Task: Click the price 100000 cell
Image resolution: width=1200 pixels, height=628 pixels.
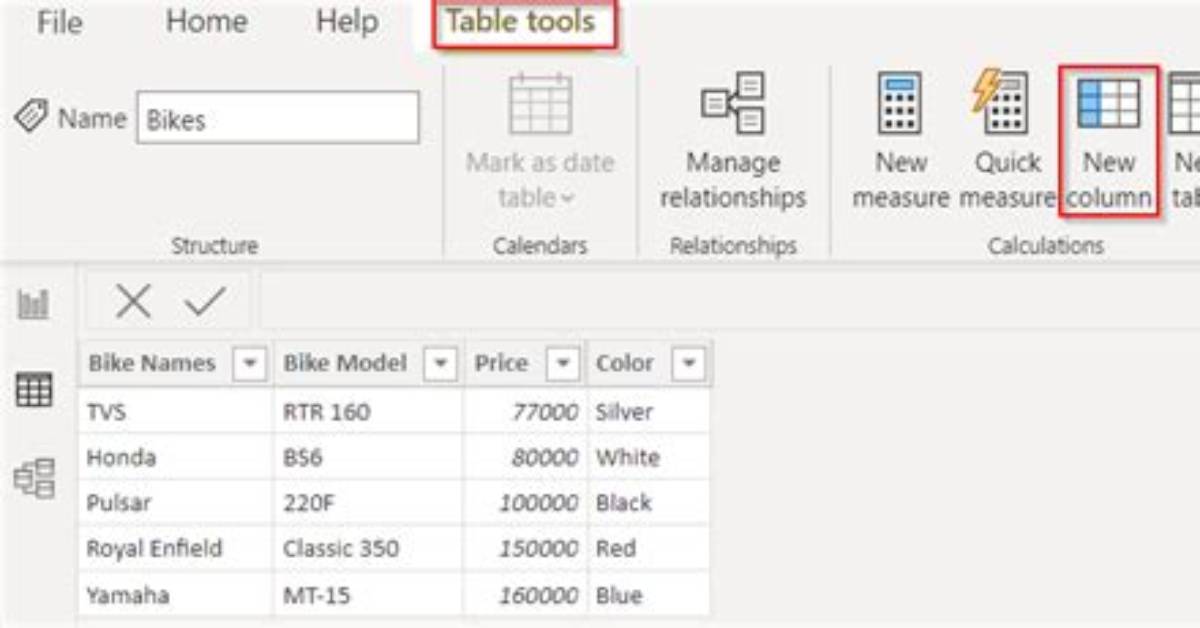Action: click(x=526, y=503)
